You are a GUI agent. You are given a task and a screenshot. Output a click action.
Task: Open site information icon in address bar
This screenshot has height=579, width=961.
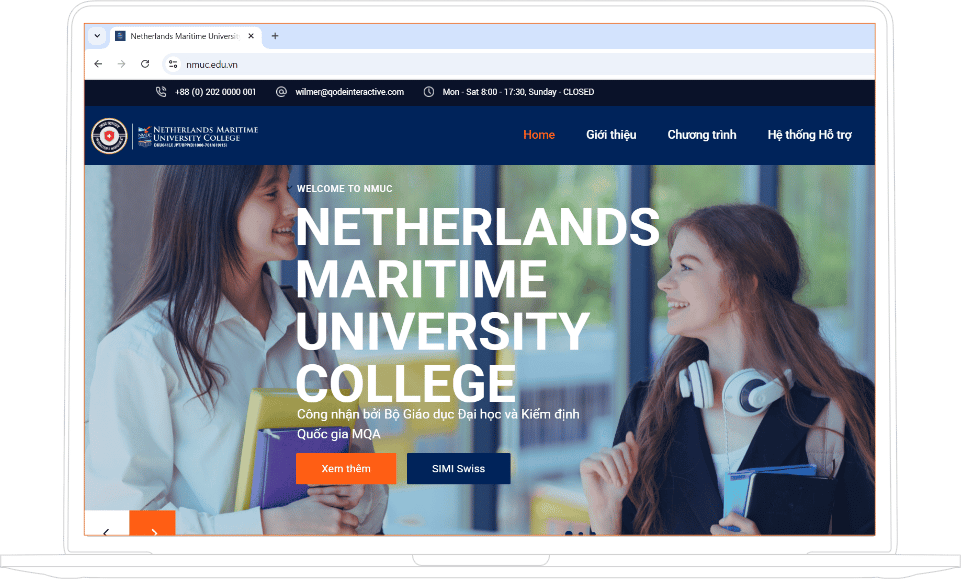coord(173,64)
